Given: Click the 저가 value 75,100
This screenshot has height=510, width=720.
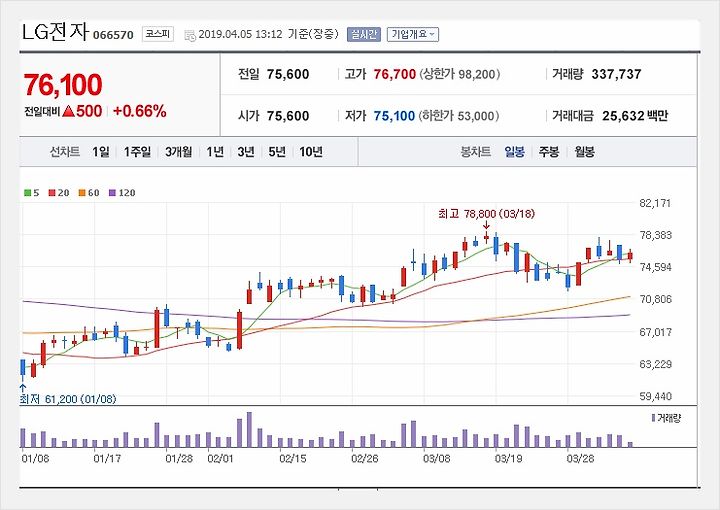Looking at the screenshot, I should (394, 116).
